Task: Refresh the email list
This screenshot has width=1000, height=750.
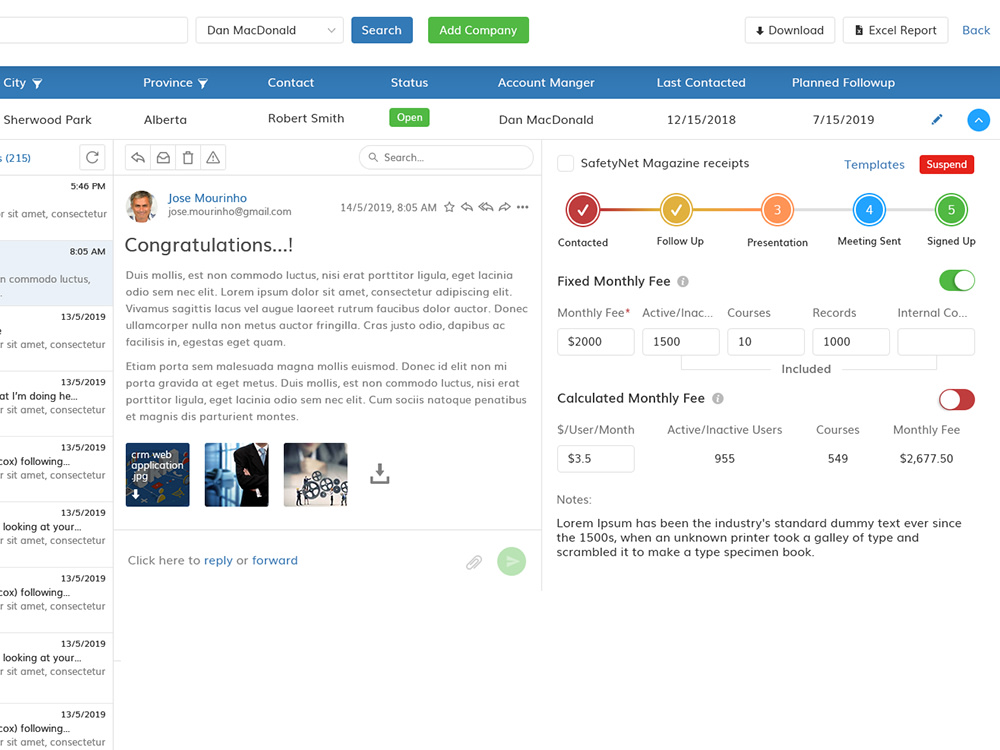Action: tap(92, 157)
